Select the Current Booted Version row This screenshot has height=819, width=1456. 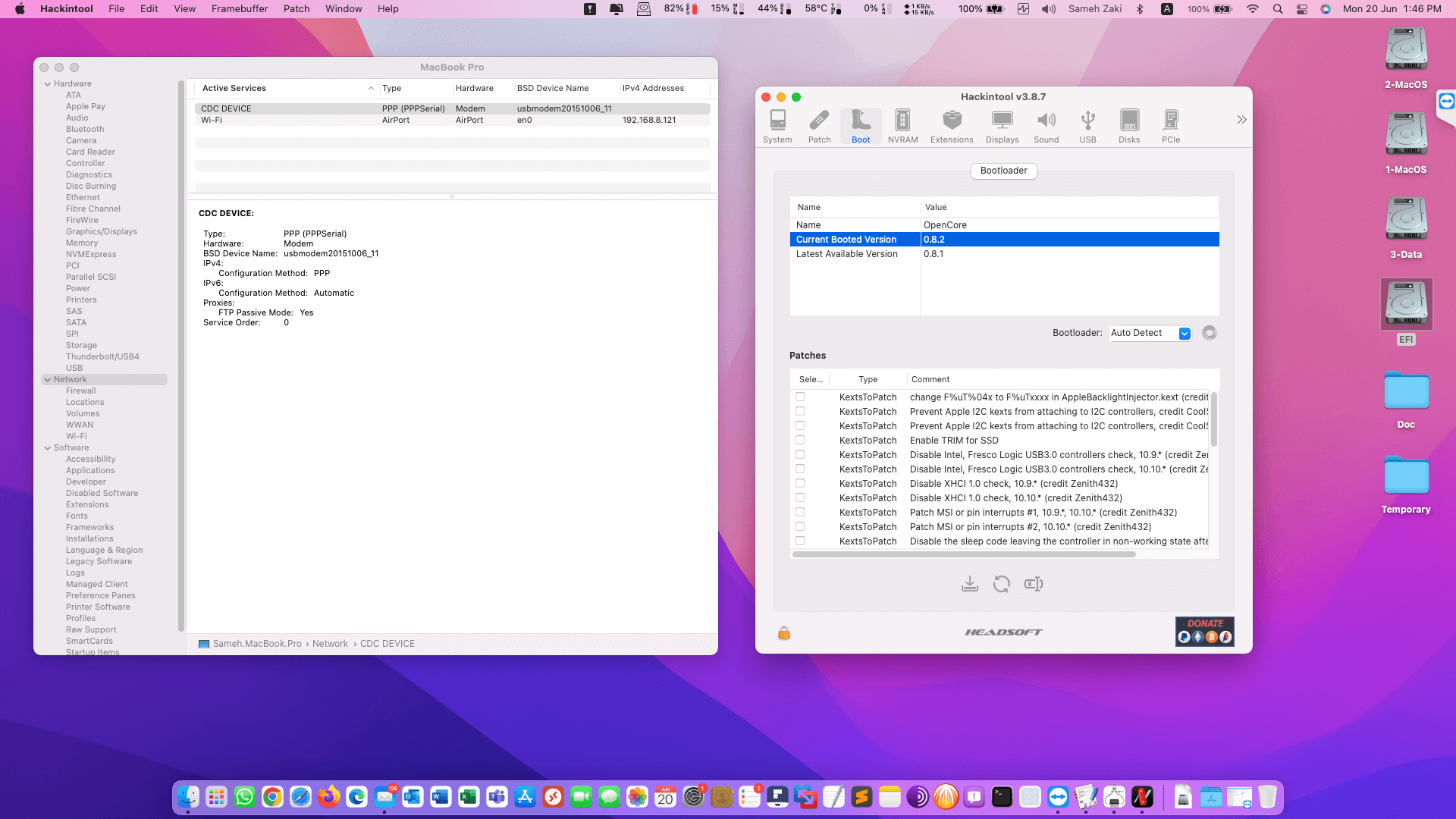point(1004,240)
